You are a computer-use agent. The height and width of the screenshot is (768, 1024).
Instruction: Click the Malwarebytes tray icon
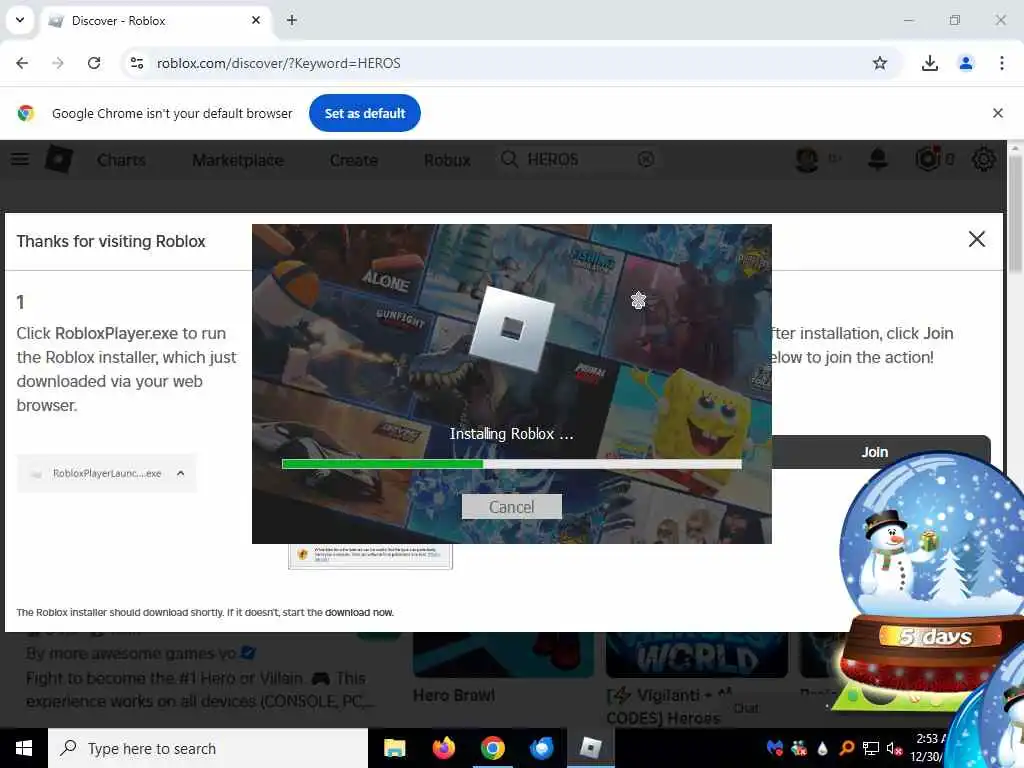pos(775,747)
